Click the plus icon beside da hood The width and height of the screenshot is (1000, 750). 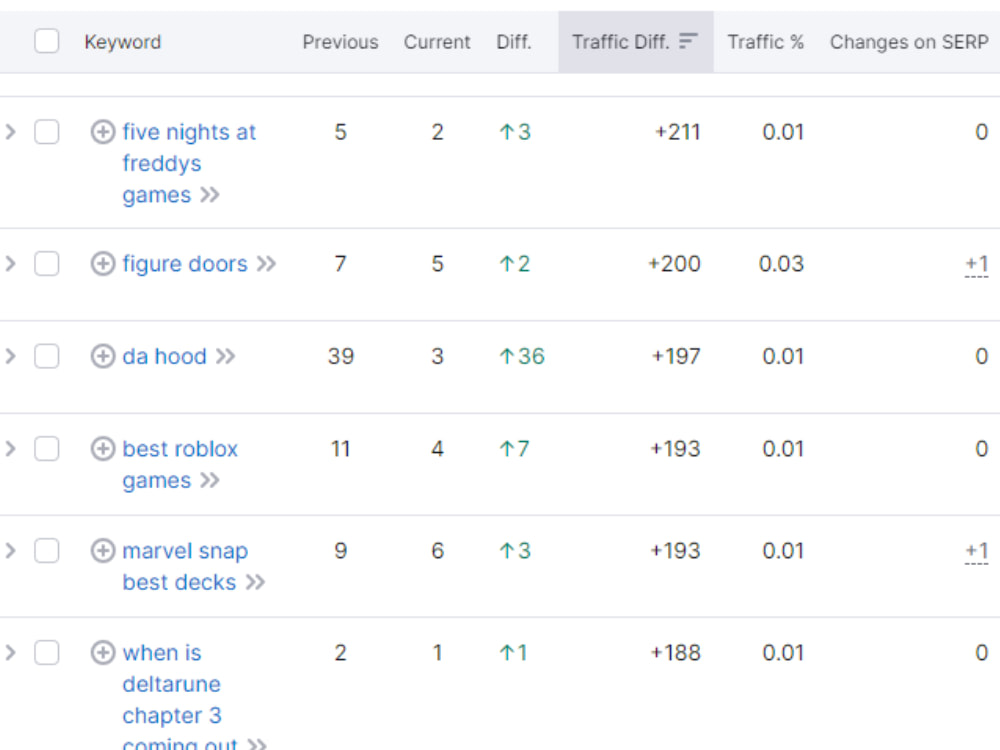pos(103,356)
